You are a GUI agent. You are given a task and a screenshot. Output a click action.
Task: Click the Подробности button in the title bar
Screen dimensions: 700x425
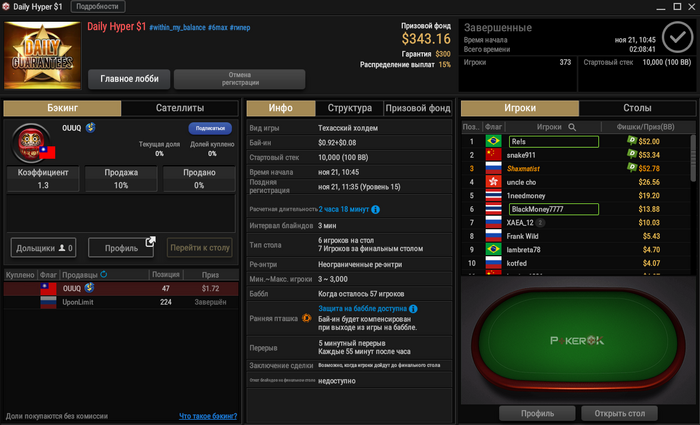(98, 7)
